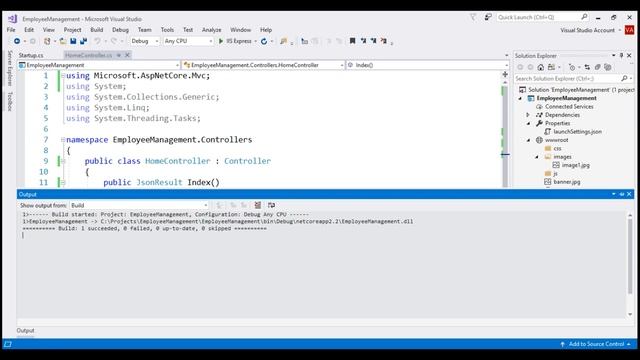This screenshot has width=640, height=360.
Task: Open the Index() member navigation dropdown
Action: coord(427,65)
